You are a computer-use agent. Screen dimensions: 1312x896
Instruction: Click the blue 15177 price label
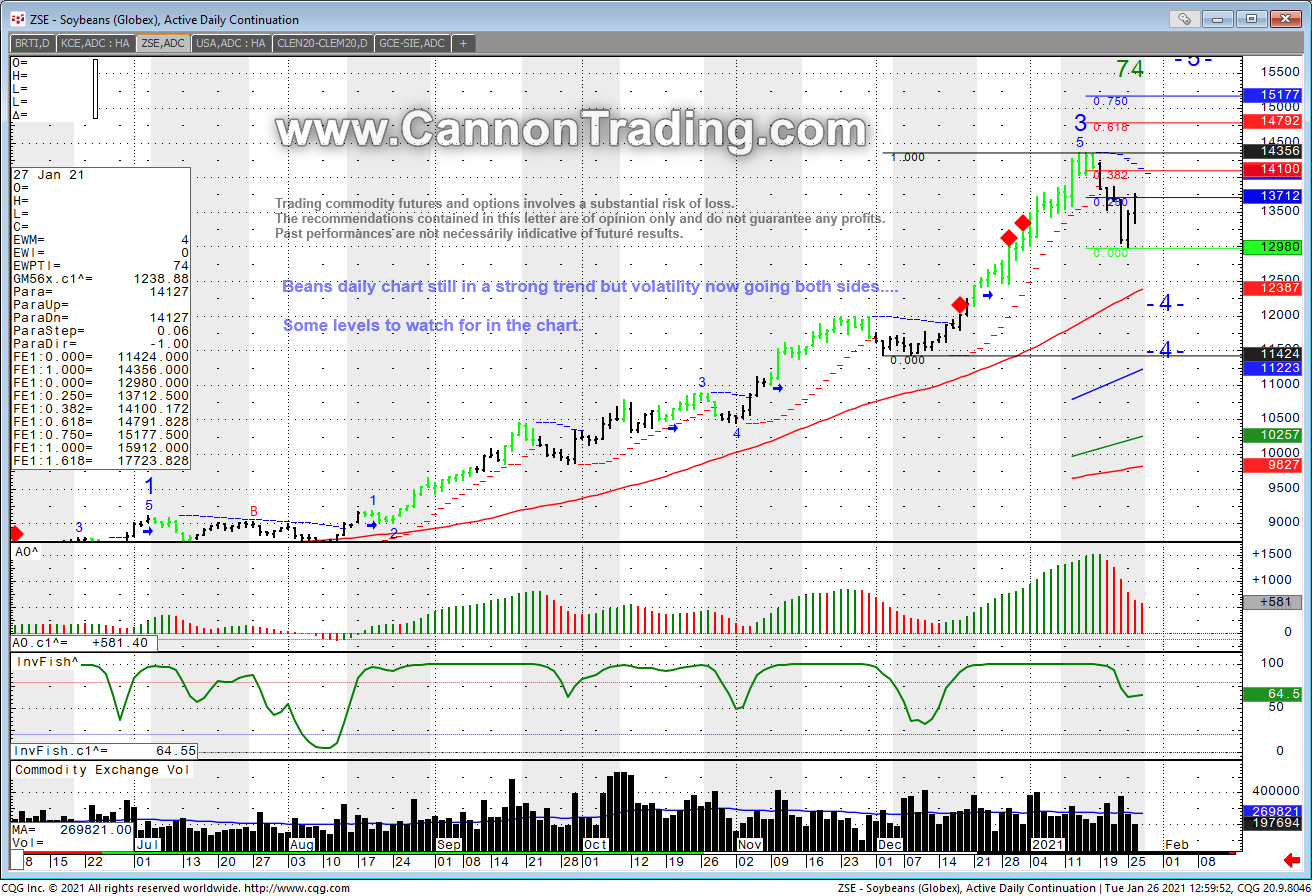[1270, 96]
